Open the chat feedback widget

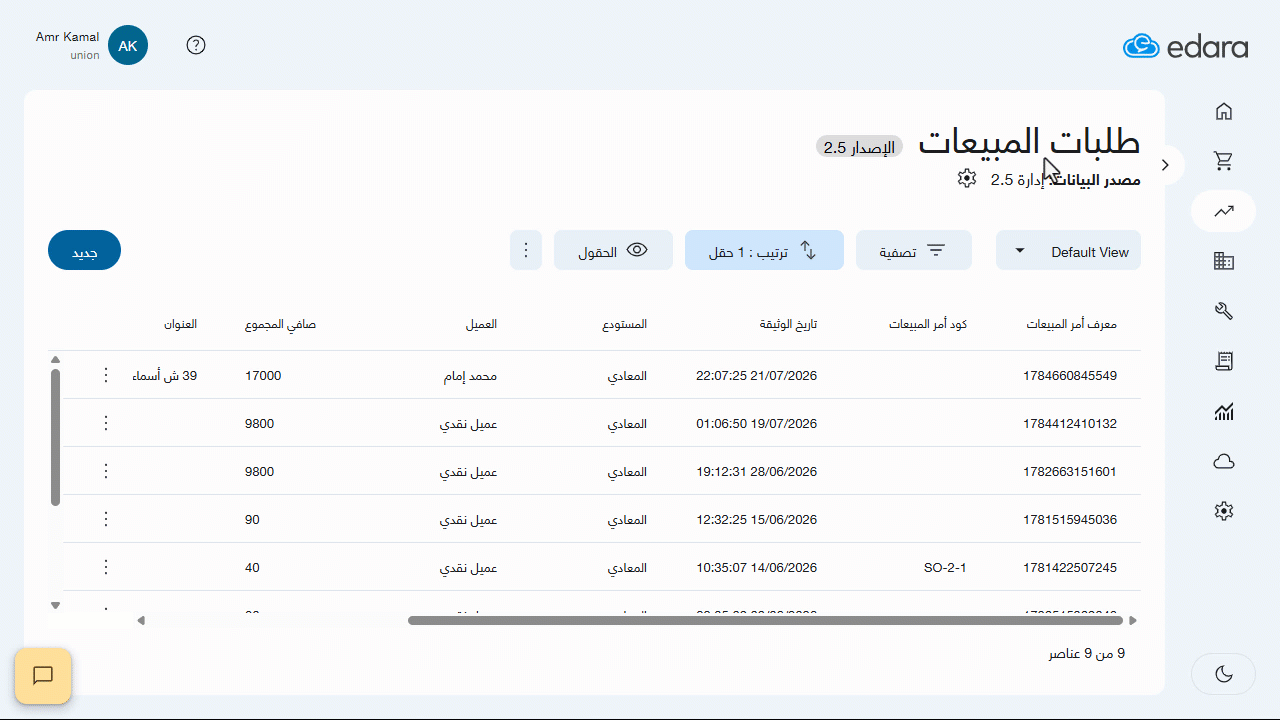pyautogui.click(x=43, y=676)
